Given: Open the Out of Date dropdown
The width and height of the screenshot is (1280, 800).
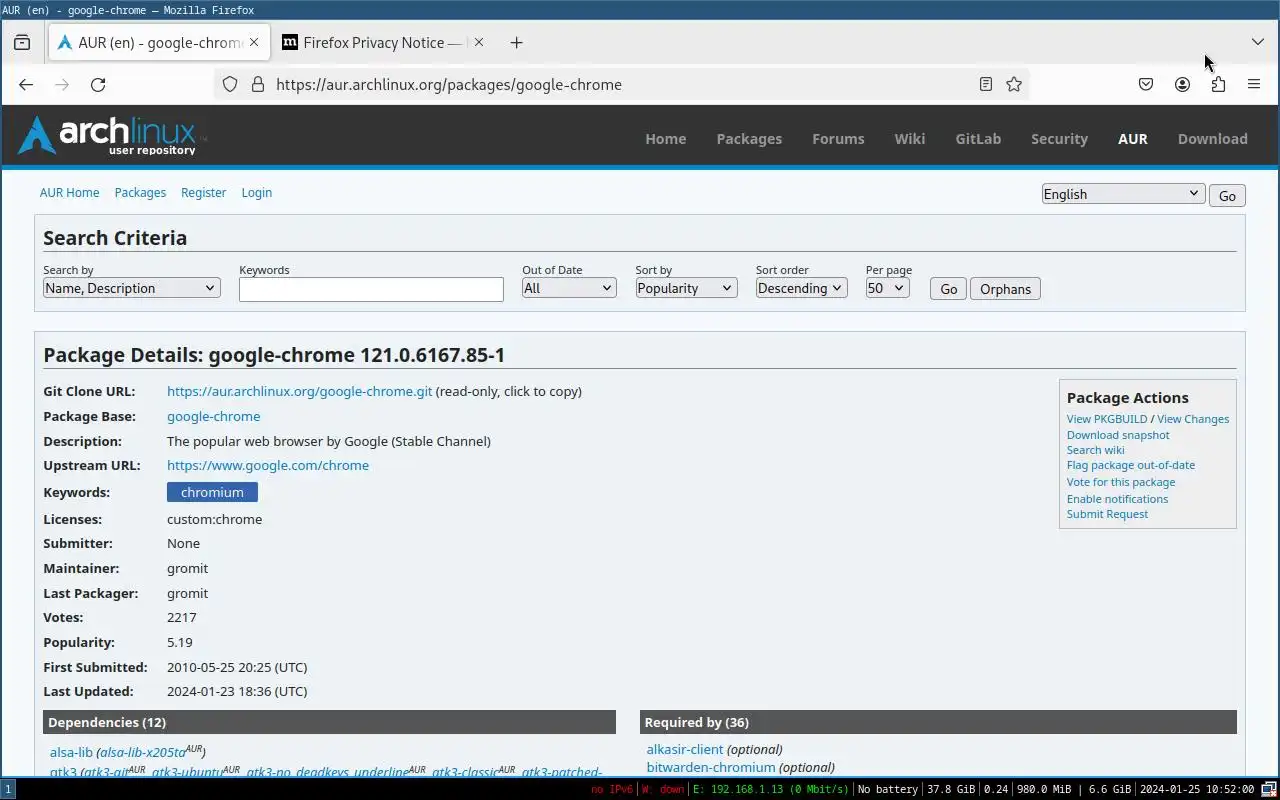Looking at the screenshot, I should (569, 288).
